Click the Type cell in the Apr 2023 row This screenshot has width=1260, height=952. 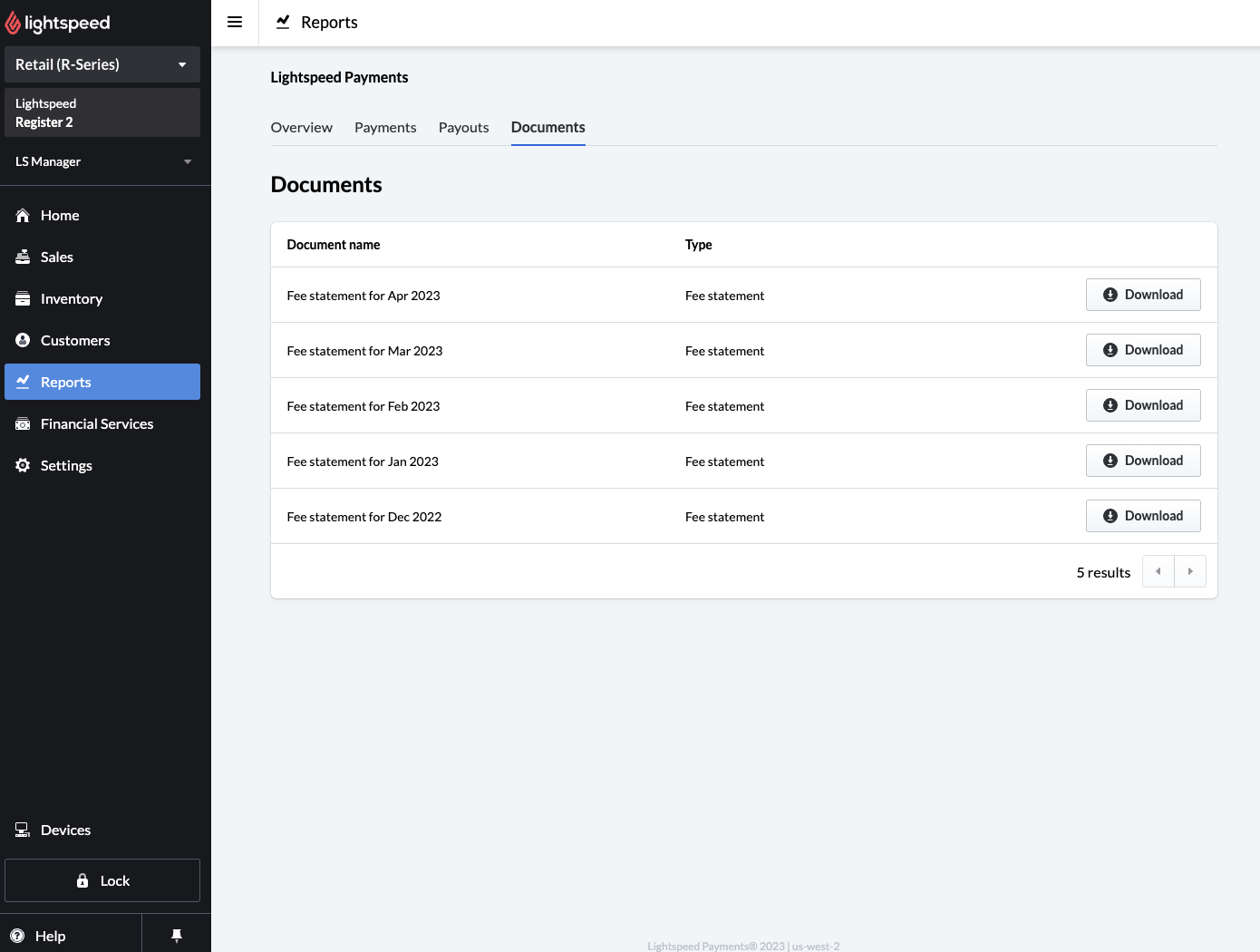point(724,296)
